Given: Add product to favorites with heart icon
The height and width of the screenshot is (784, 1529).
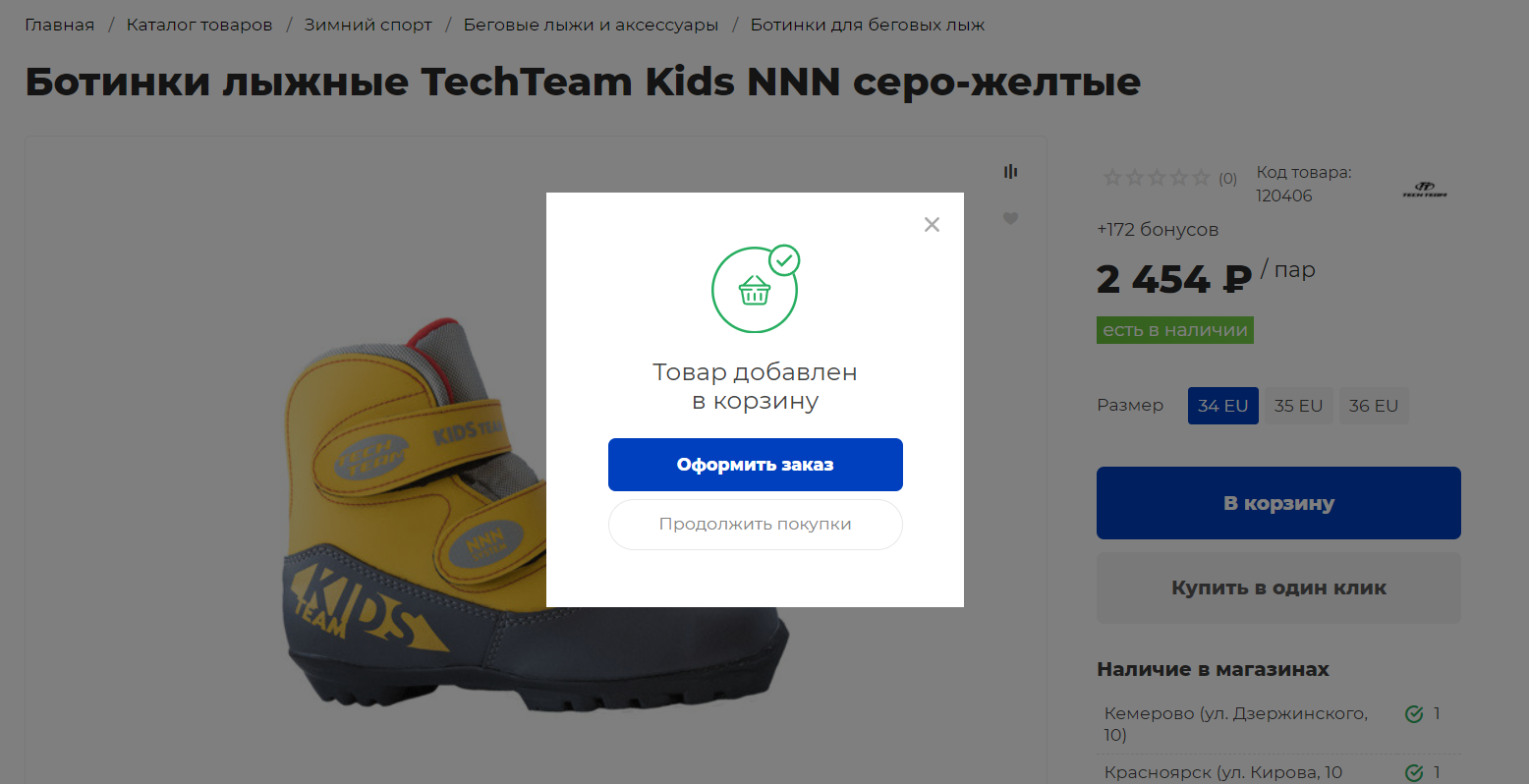Looking at the screenshot, I should [x=1010, y=218].
